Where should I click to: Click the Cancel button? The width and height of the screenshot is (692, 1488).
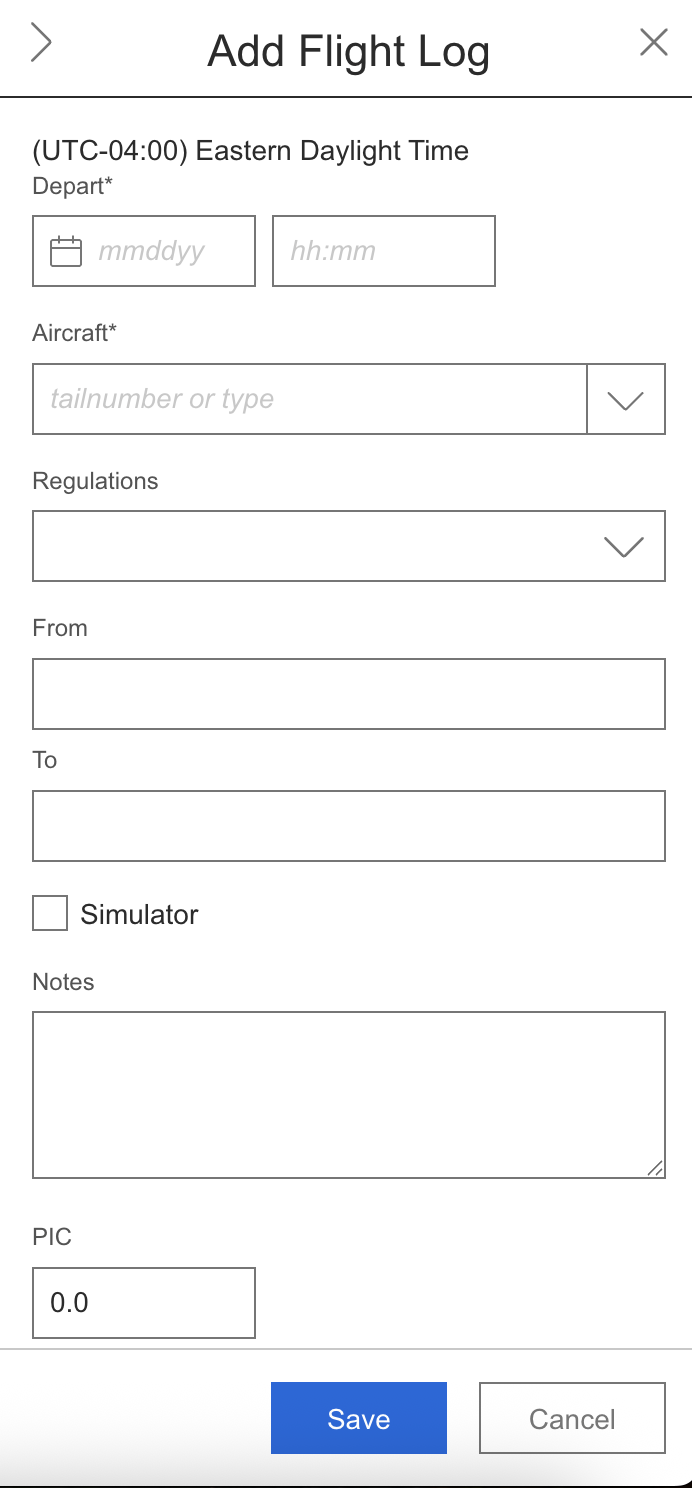coord(571,1418)
